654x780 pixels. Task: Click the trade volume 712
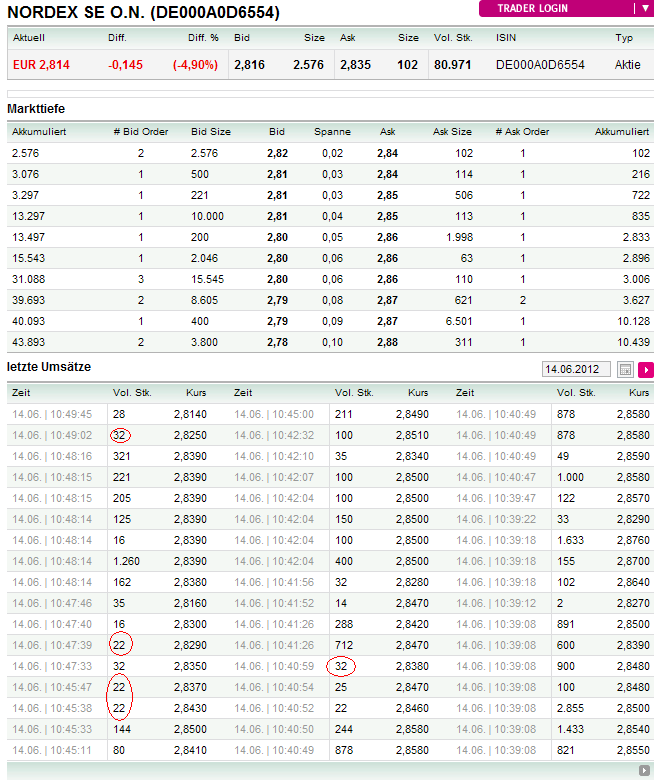(344, 645)
